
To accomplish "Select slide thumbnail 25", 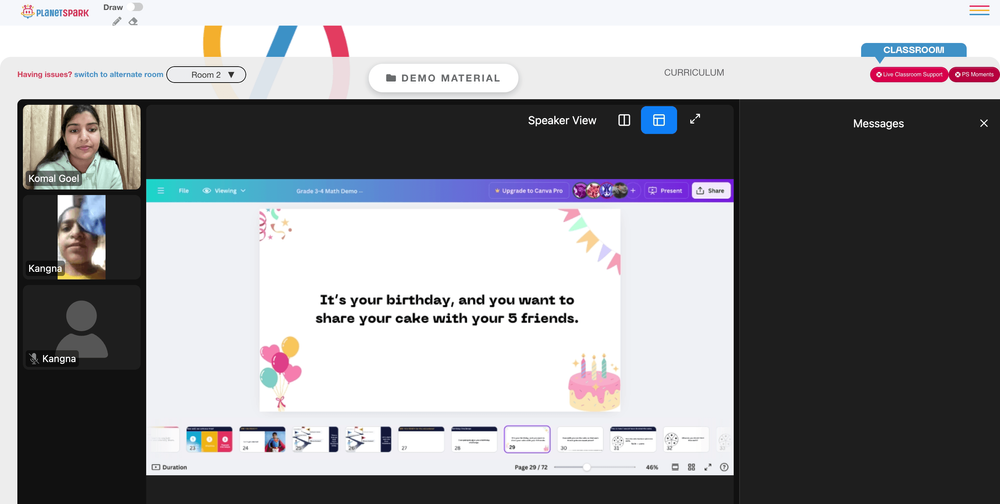I will 315,440.
